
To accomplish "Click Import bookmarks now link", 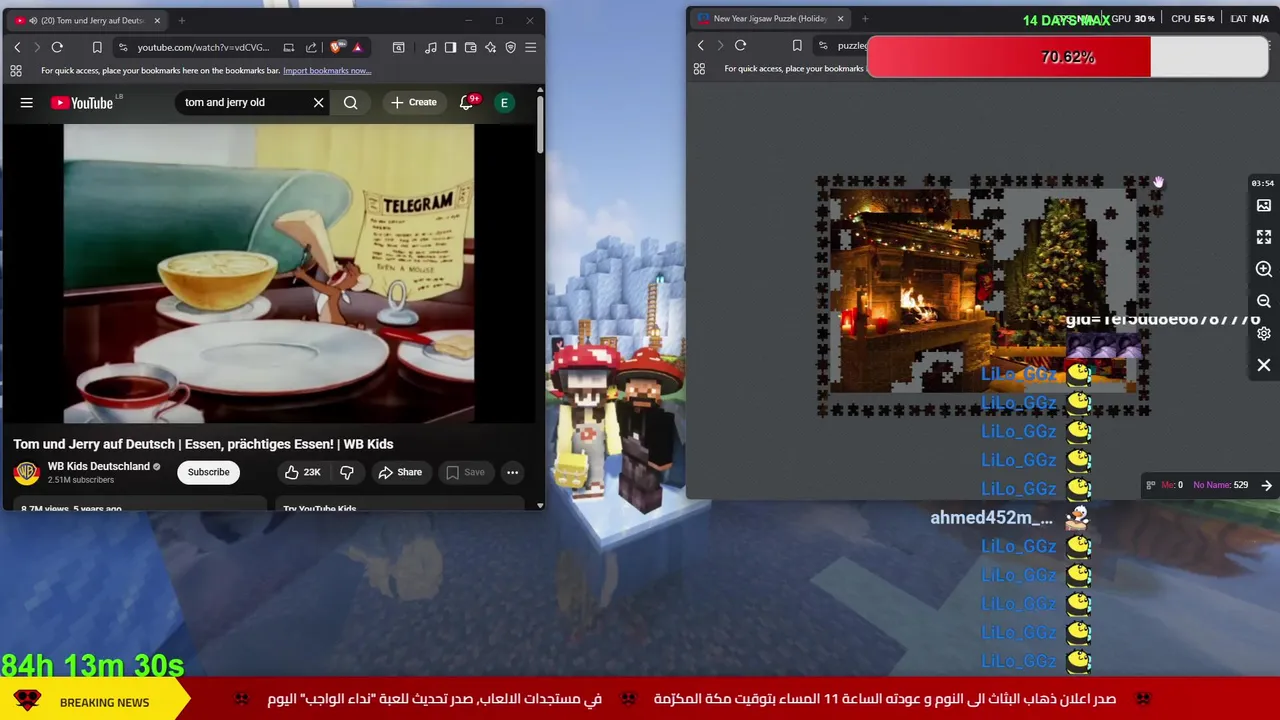I will tap(327, 71).
